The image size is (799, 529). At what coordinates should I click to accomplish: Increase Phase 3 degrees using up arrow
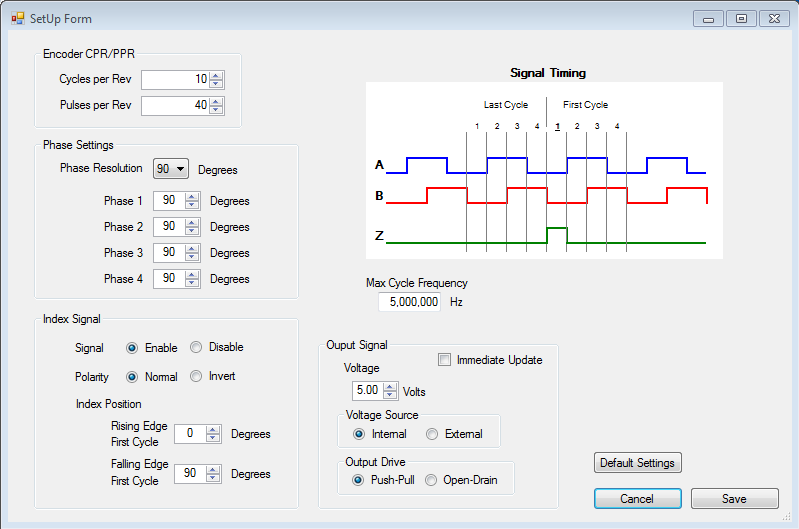pos(192,249)
